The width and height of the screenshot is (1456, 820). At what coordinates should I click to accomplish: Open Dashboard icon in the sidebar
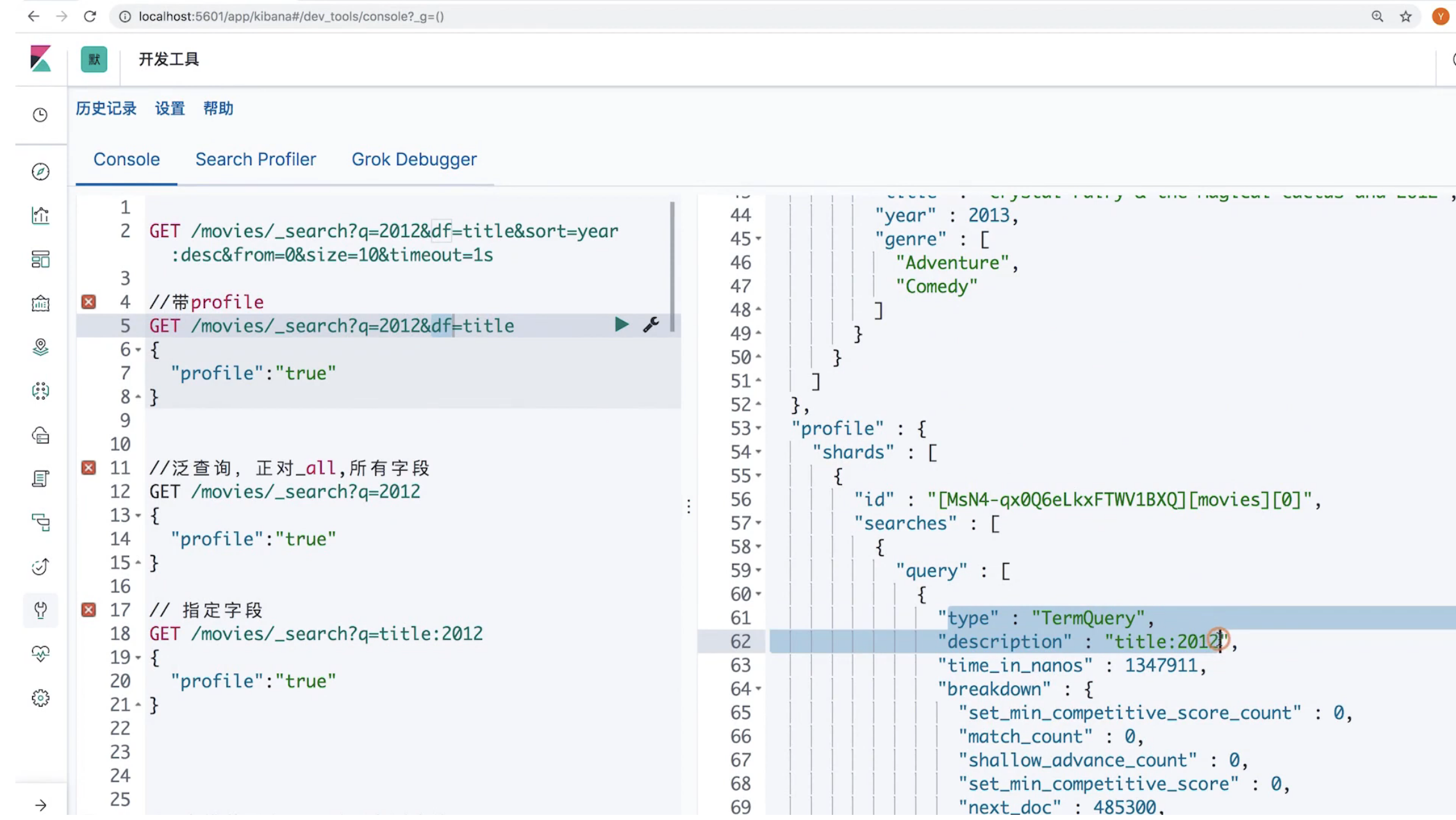(40, 259)
